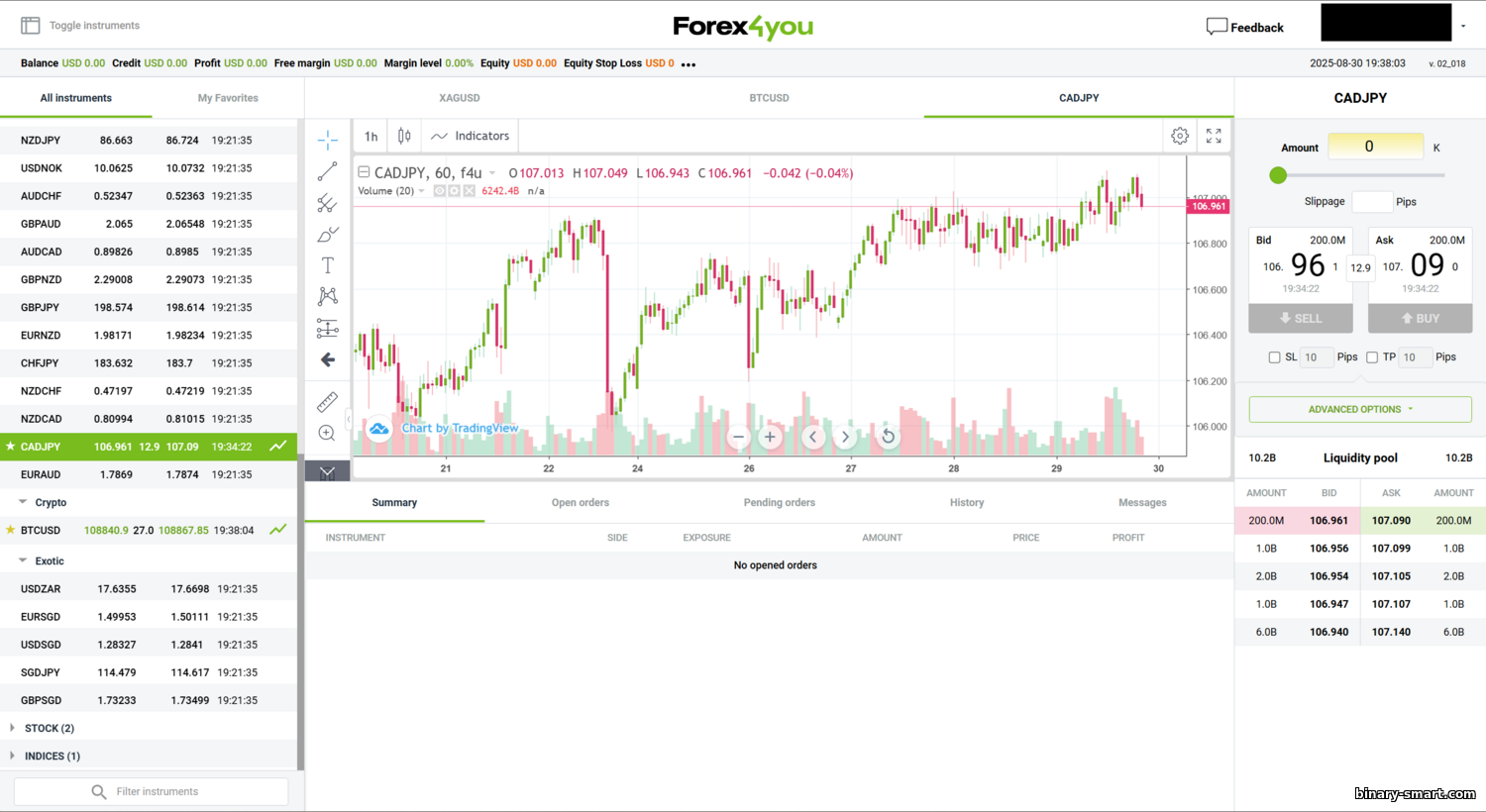Select the text annotation tool
1486x812 pixels.
[x=328, y=265]
